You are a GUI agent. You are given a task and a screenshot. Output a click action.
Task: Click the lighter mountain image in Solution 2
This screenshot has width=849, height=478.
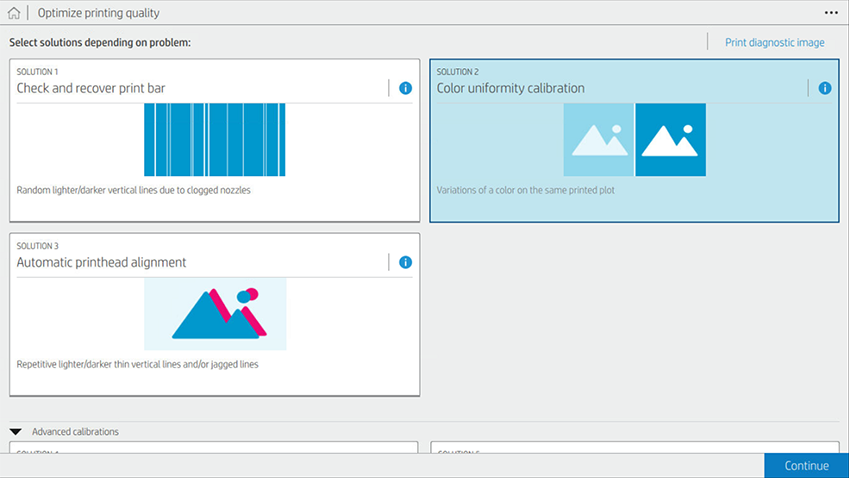[598, 139]
